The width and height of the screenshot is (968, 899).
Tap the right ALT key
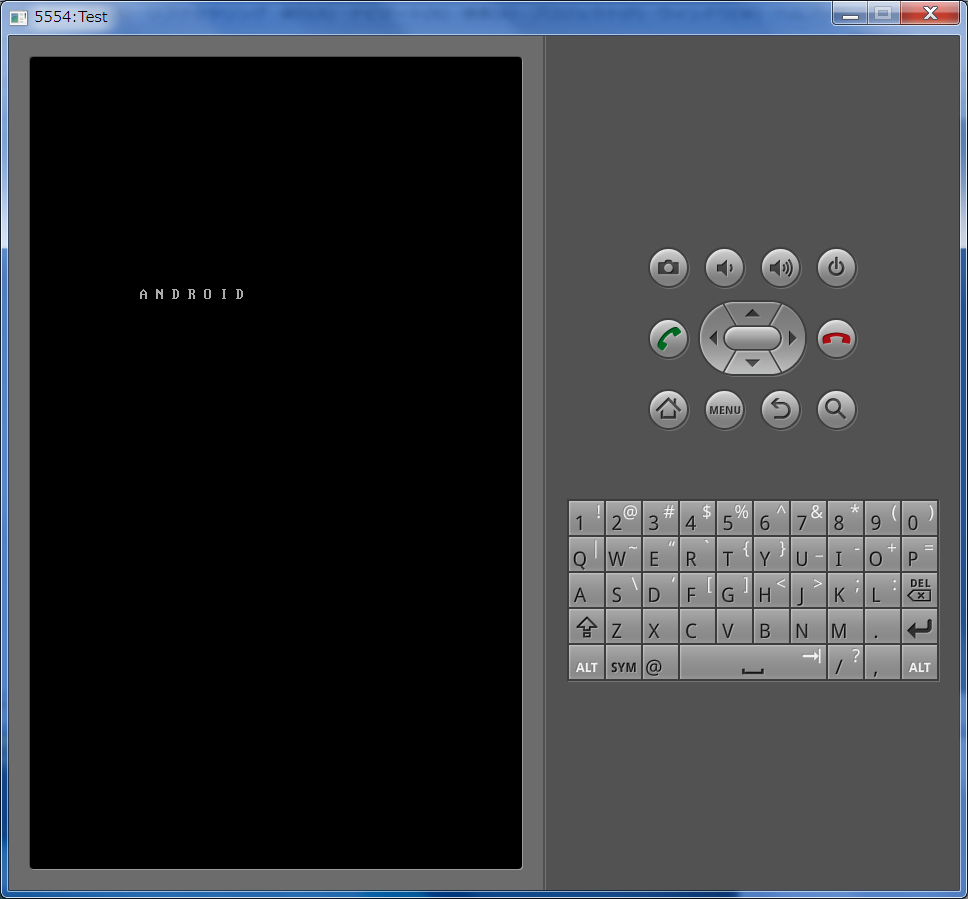[919, 663]
